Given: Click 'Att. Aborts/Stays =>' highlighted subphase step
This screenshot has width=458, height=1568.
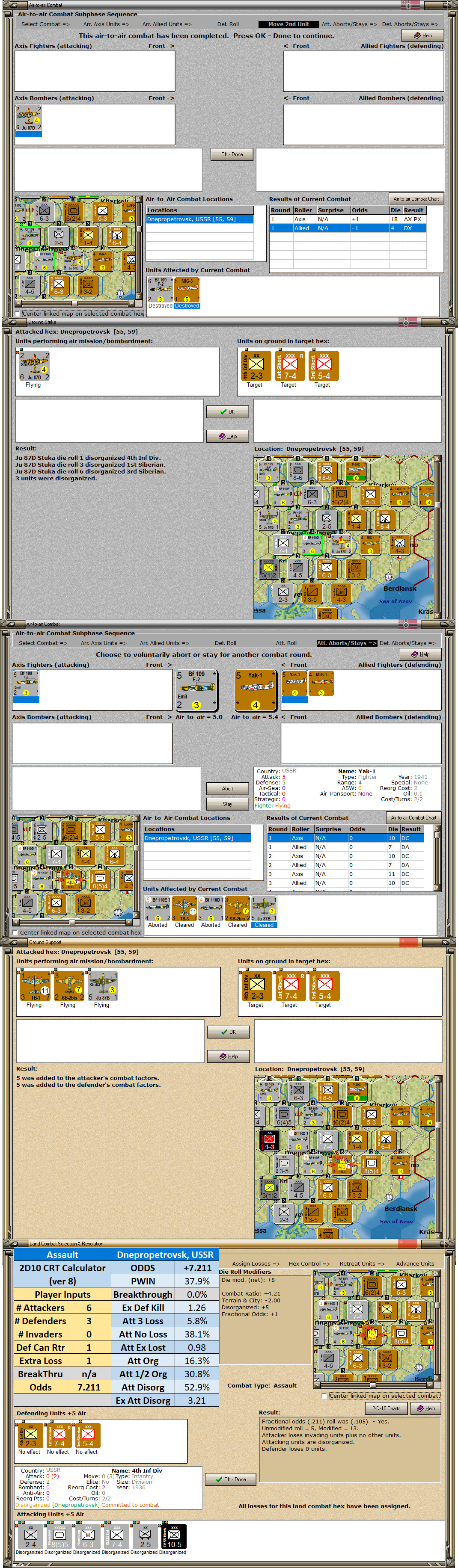Looking at the screenshot, I should click(x=347, y=643).
